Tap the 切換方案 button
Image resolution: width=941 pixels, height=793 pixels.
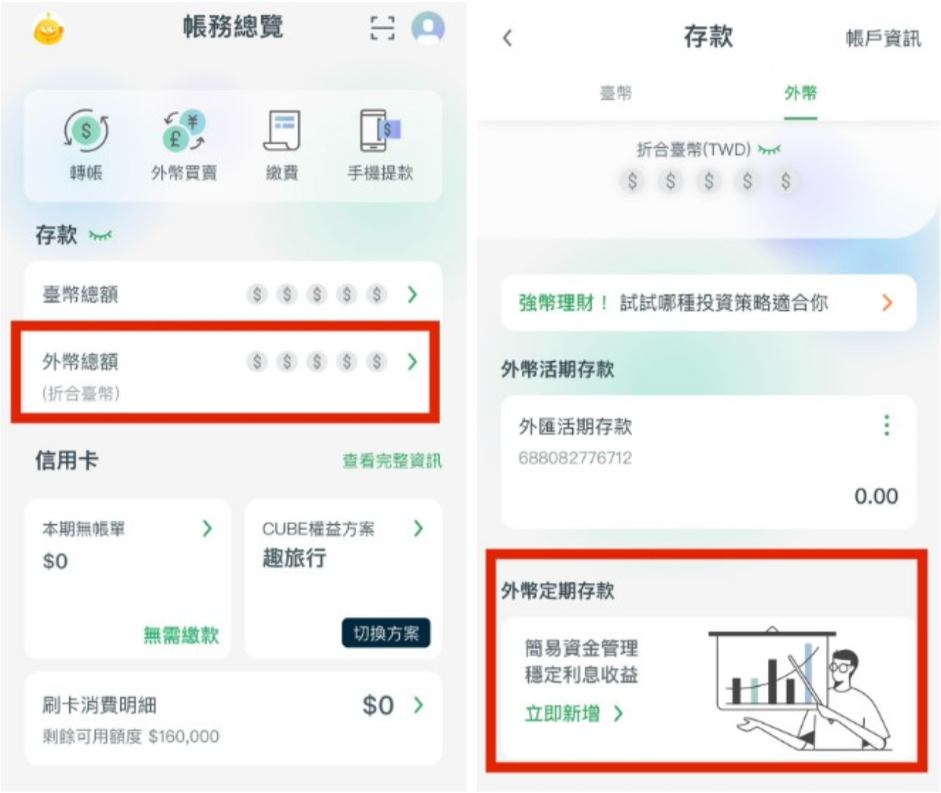[x=386, y=633]
